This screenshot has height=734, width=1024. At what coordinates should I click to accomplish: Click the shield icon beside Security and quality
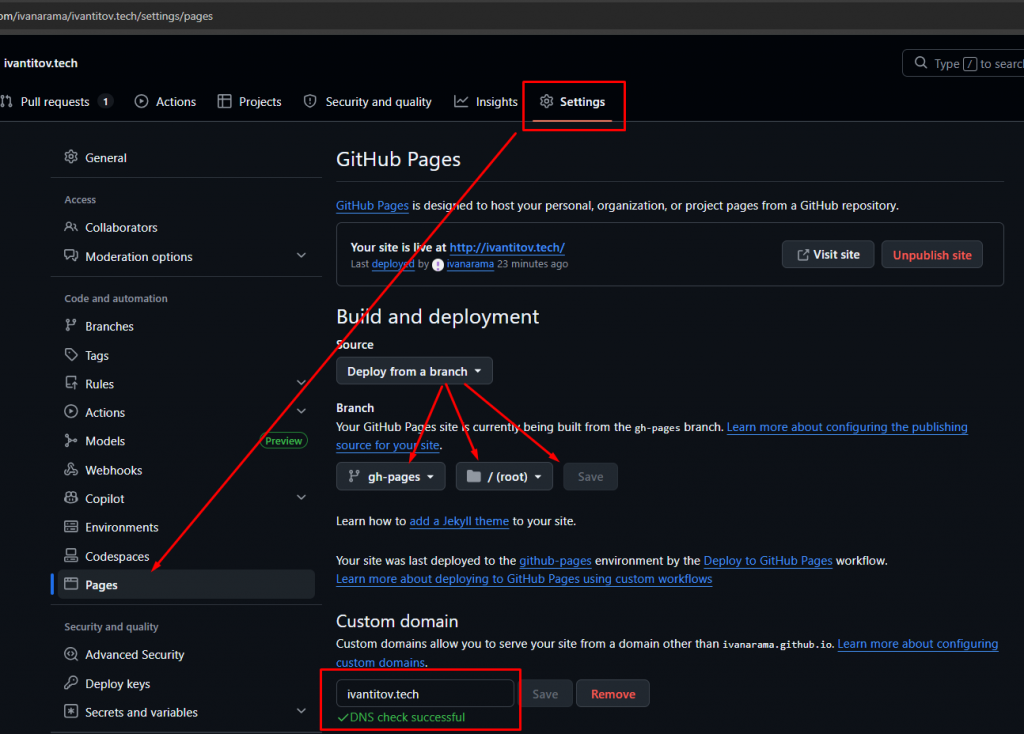[x=310, y=101]
